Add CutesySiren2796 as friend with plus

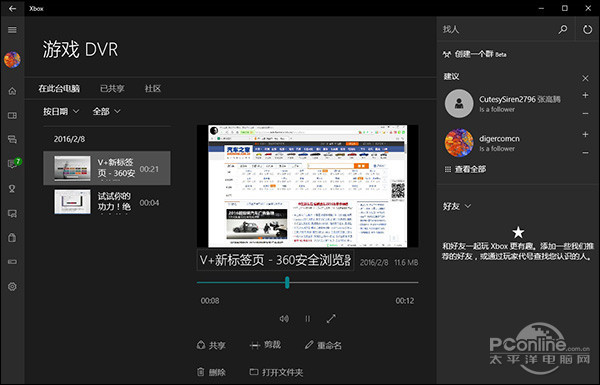[x=585, y=95]
